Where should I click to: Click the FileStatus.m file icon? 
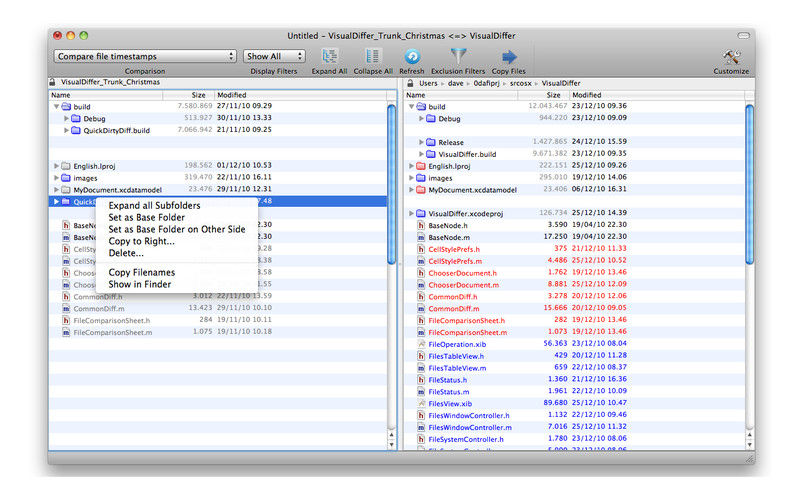[421, 391]
